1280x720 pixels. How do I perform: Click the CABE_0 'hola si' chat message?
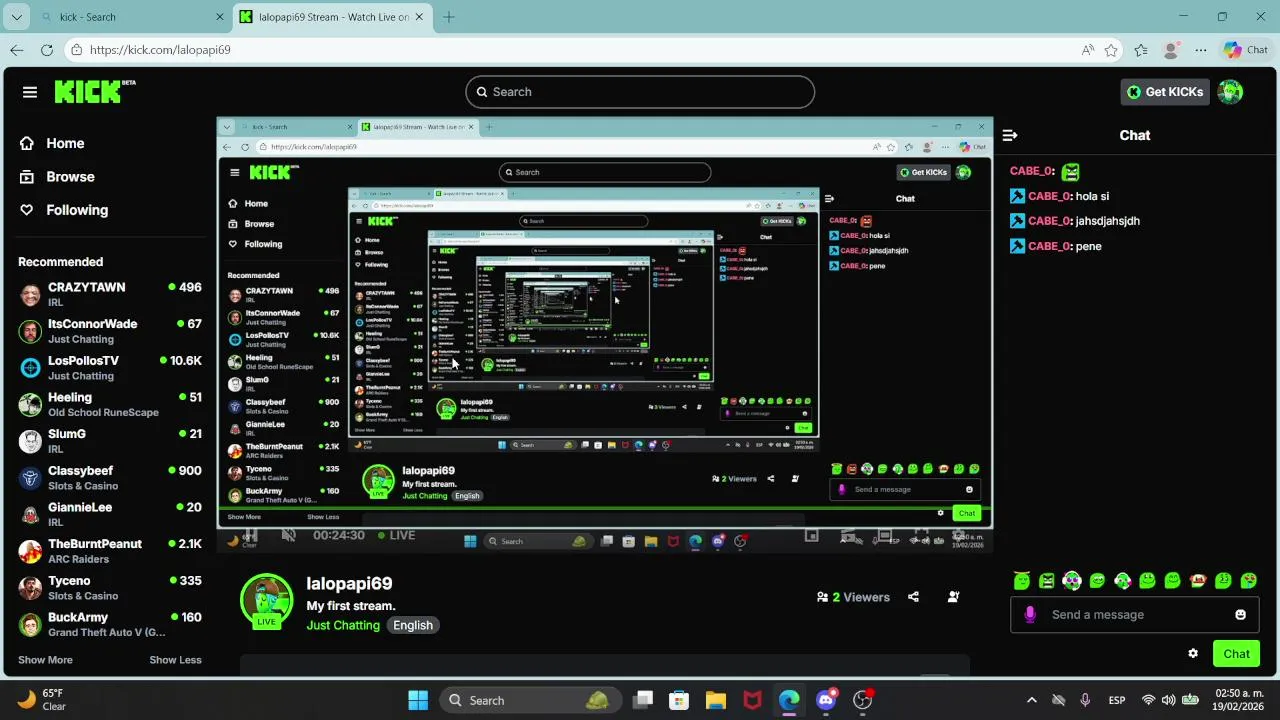(x=1060, y=196)
